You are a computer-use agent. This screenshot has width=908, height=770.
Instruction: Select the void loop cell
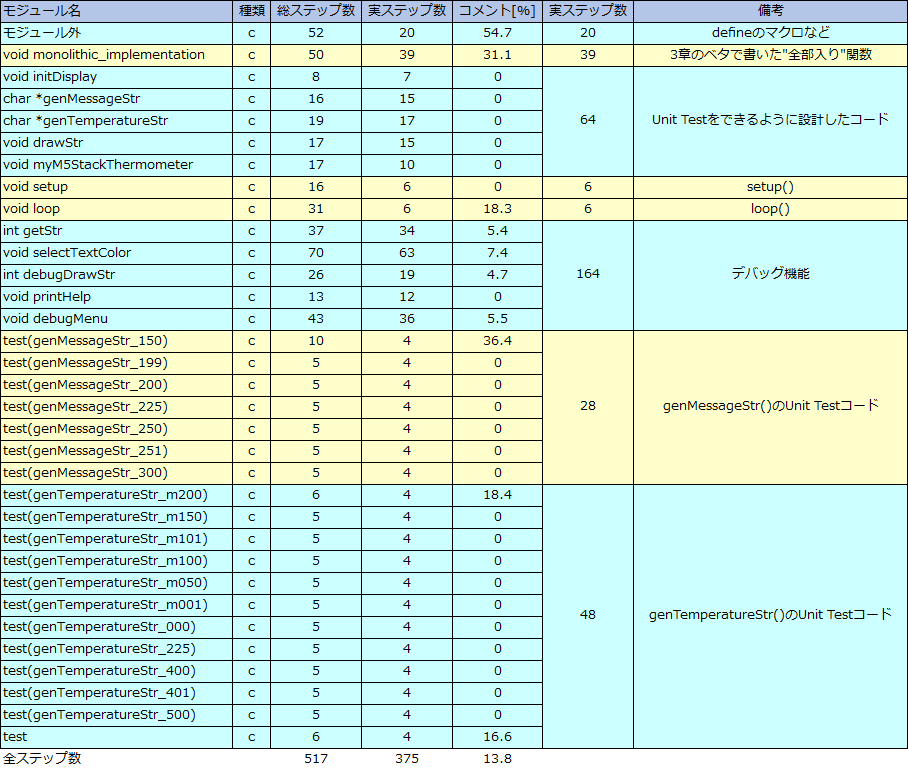(x=116, y=209)
